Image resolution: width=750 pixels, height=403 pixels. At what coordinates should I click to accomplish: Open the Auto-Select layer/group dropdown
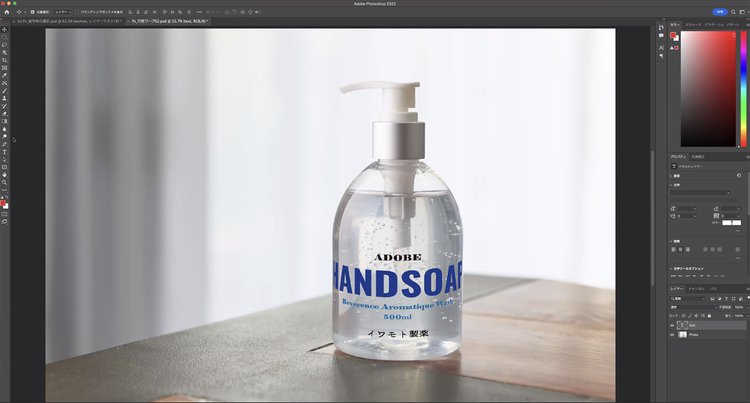[62, 12]
